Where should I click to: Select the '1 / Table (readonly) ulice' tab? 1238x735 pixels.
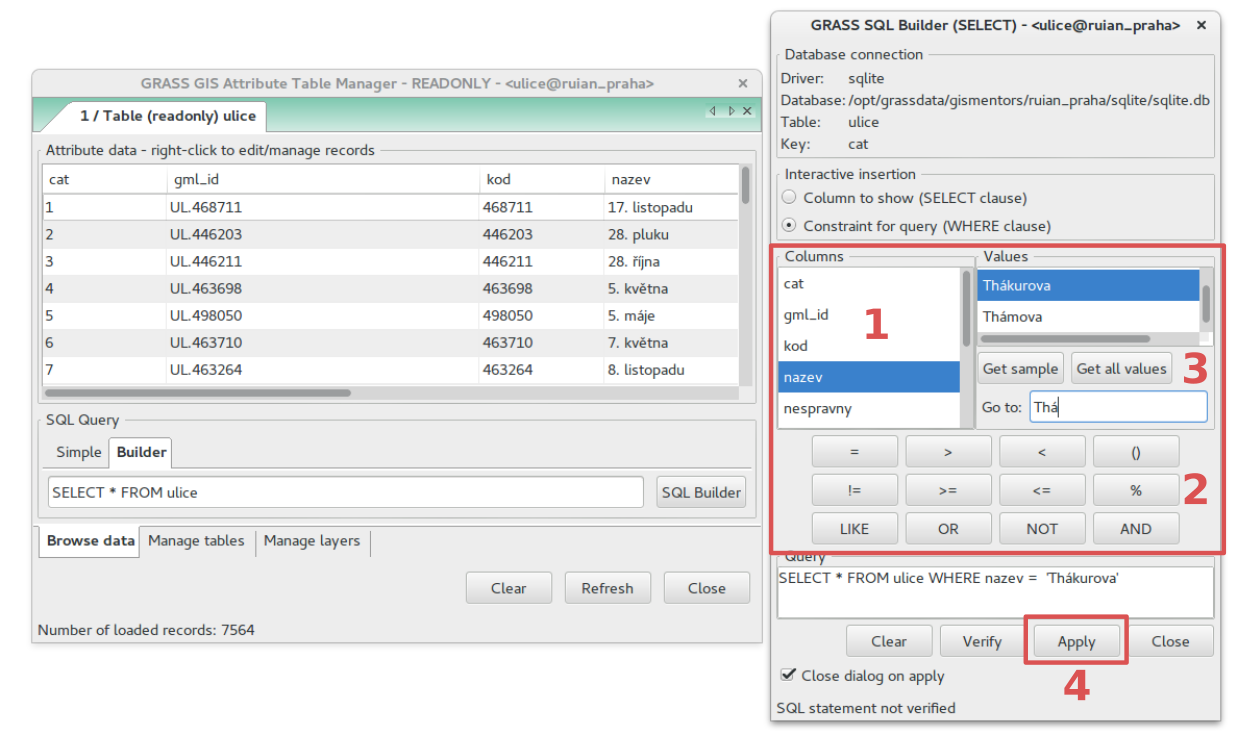pyautogui.click(x=167, y=116)
